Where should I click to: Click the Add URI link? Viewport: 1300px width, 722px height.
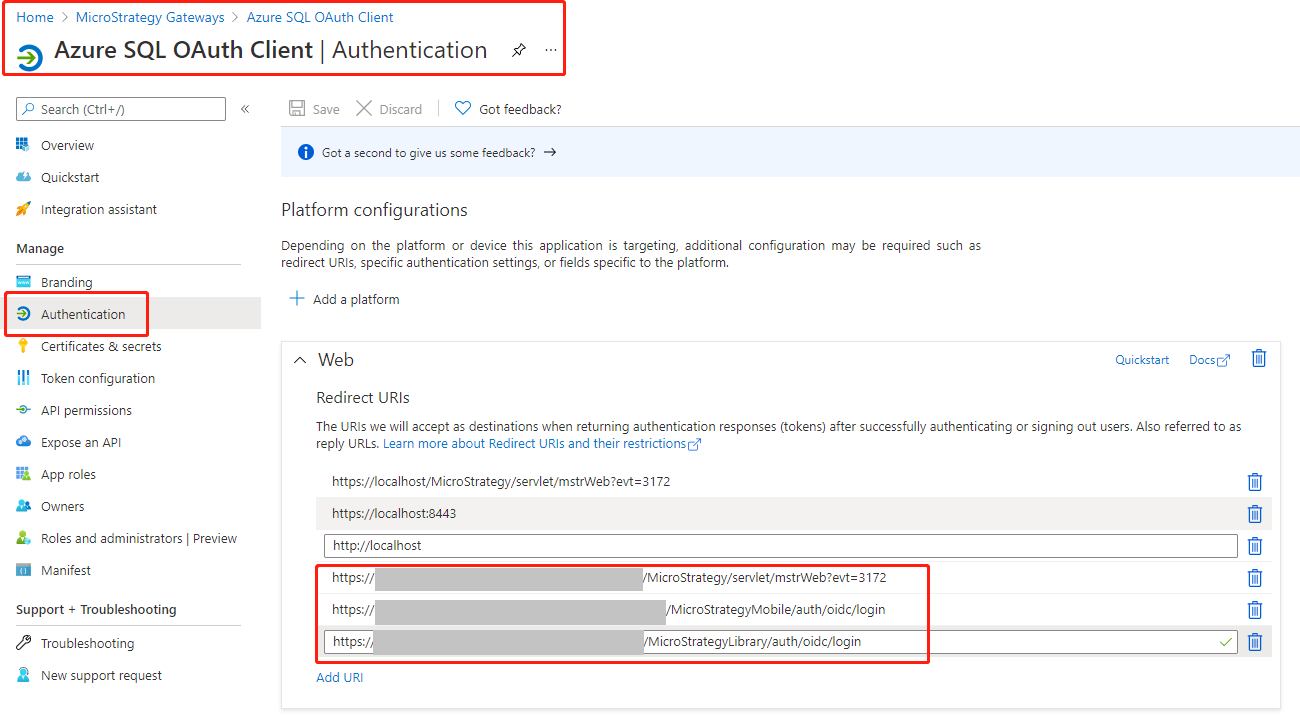click(340, 677)
